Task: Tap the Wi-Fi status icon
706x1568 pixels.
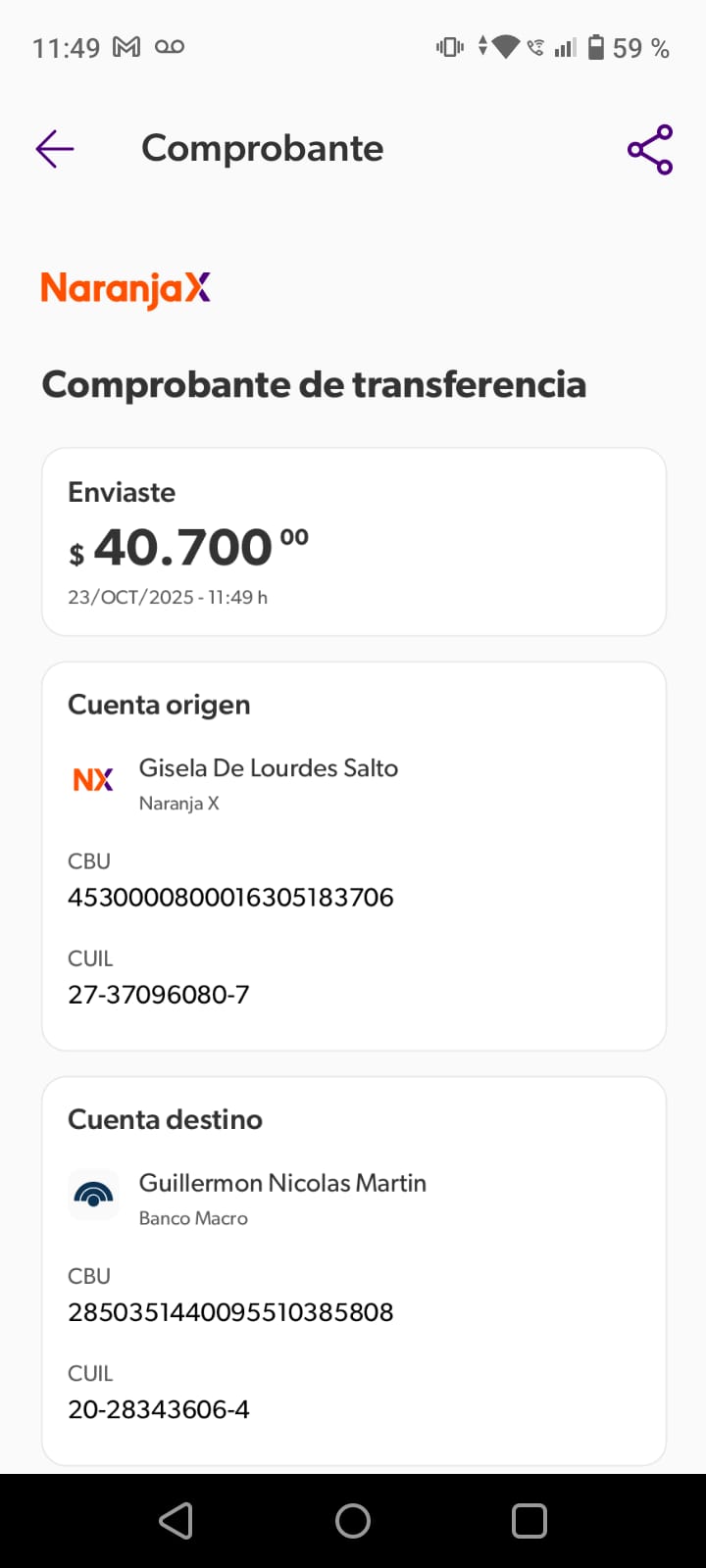Action: click(506, 47)
